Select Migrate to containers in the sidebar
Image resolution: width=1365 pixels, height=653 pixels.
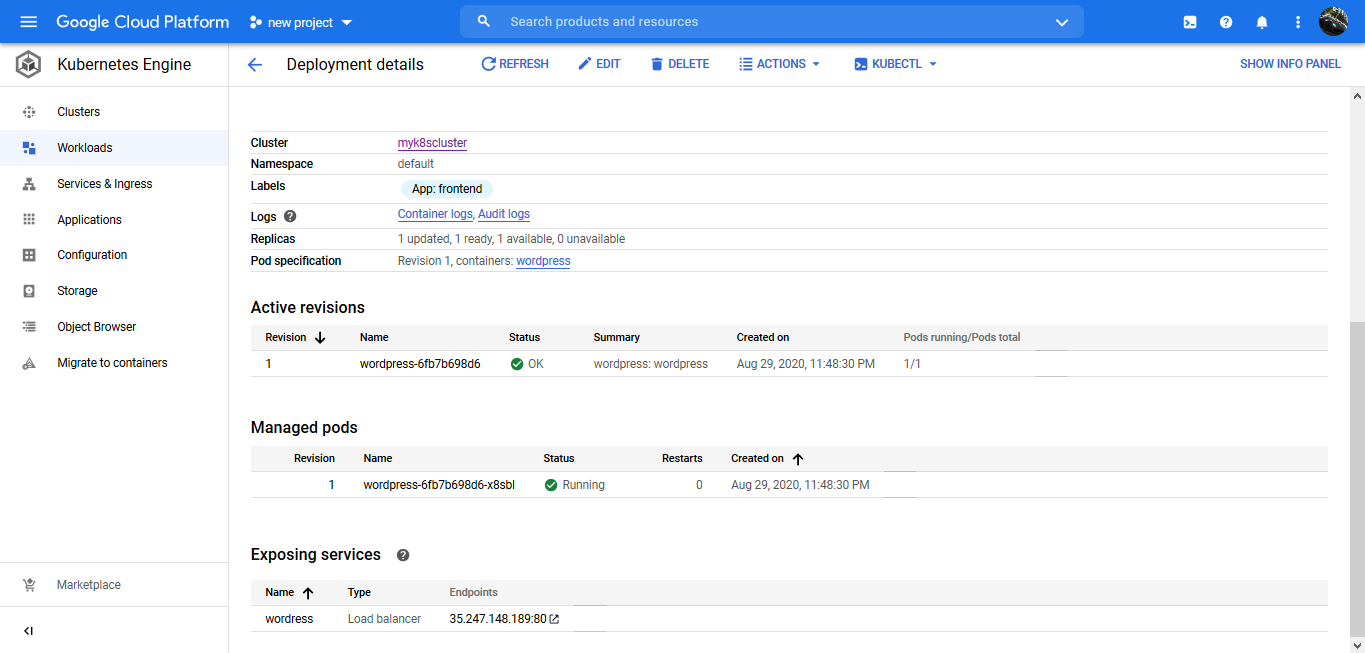tap(112, 363)
